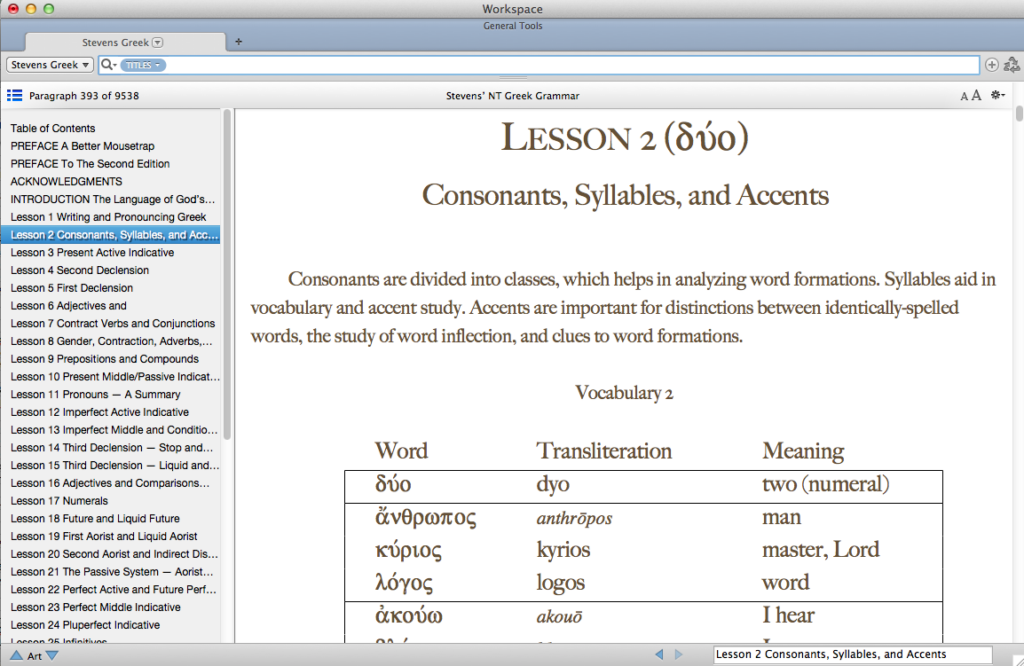Click the sidebar table of contents scrollbar

pyautogui.click(x=227, y=274)
